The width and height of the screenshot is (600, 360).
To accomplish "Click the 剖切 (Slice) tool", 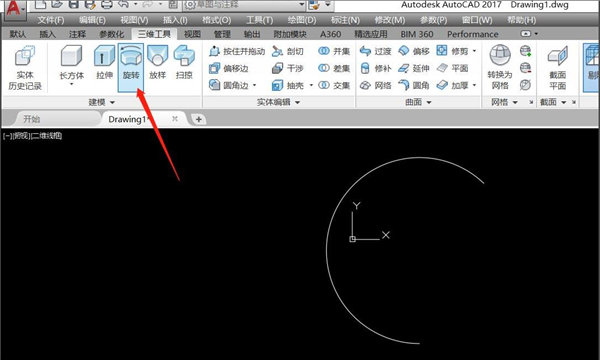I will coord(287,51).
